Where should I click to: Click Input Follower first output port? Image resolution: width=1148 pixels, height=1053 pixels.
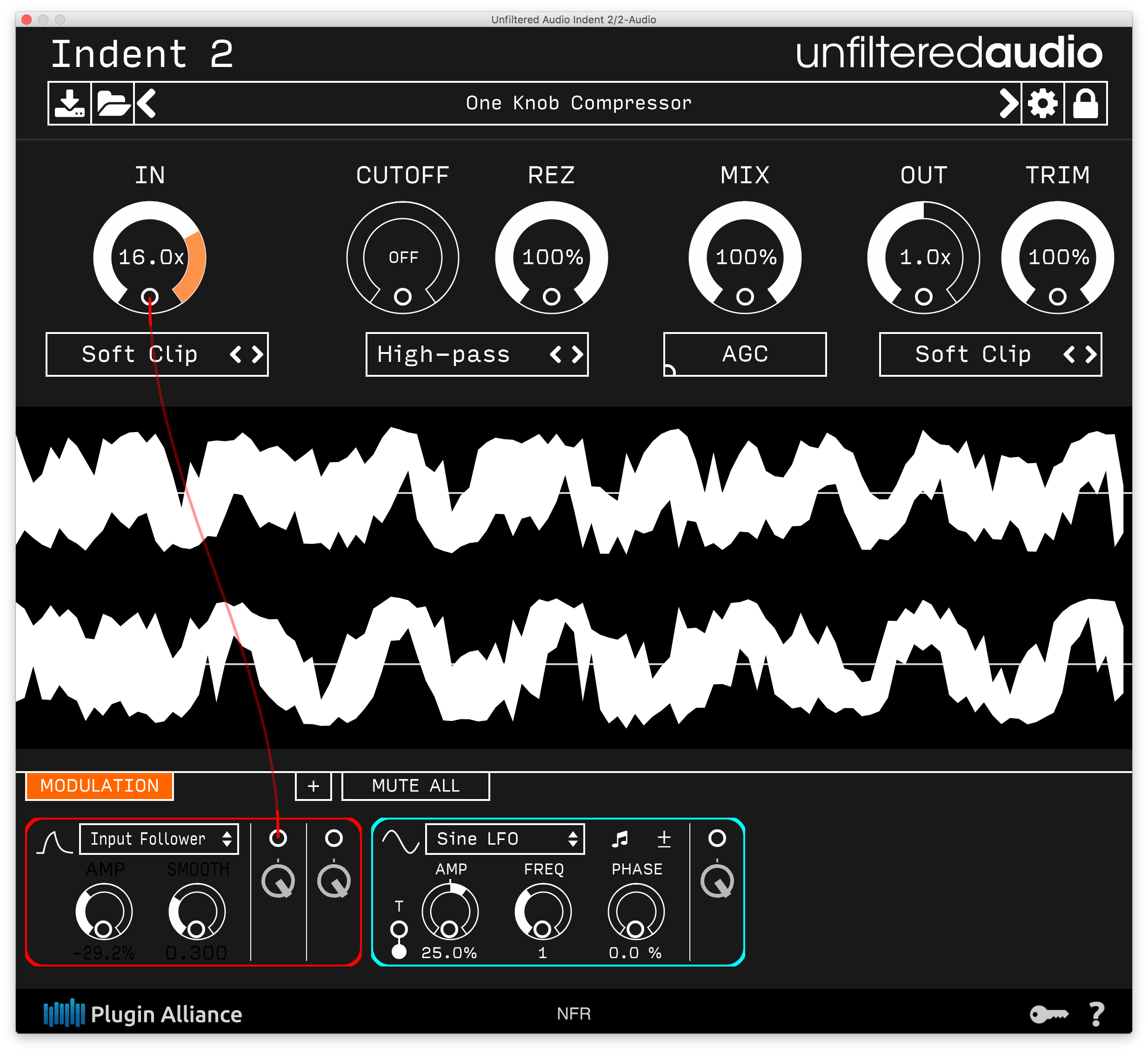point(278,838)
